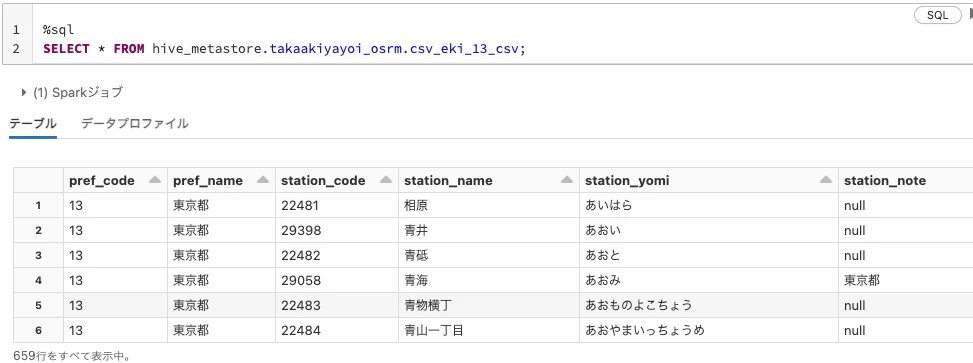The width and height of the screenshot is (973, 363).
Task: Select yomi cell あおものよこちょう
Action: click(709, 305)
